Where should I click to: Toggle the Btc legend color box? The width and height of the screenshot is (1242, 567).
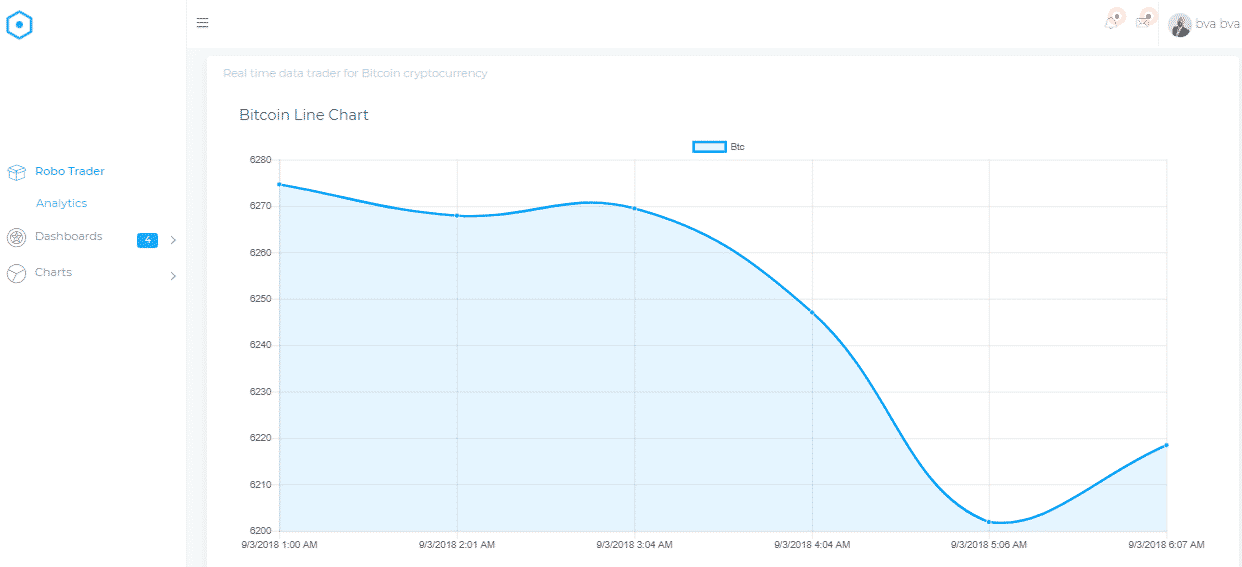pyautogui.click(x=709, y=147)
